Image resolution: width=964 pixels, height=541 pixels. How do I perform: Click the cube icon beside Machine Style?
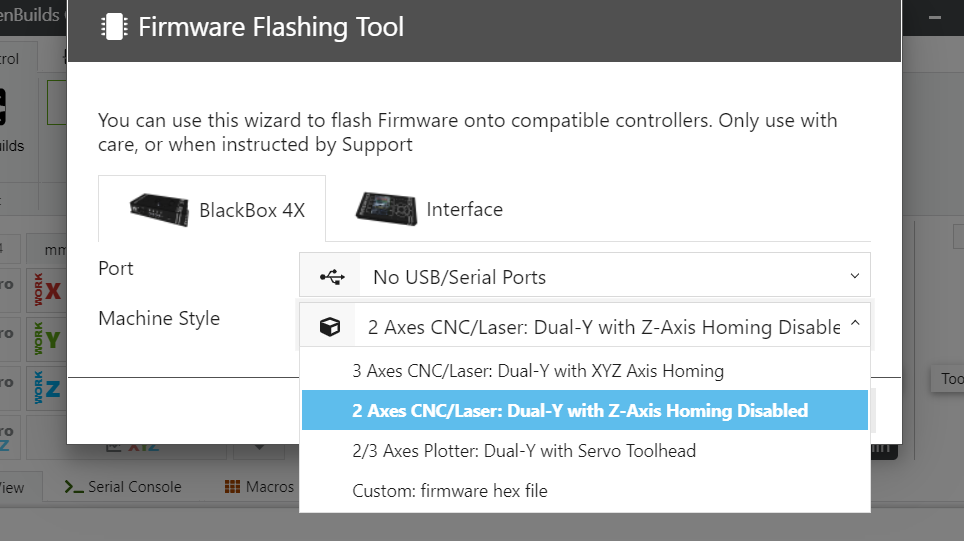point(330,327)
